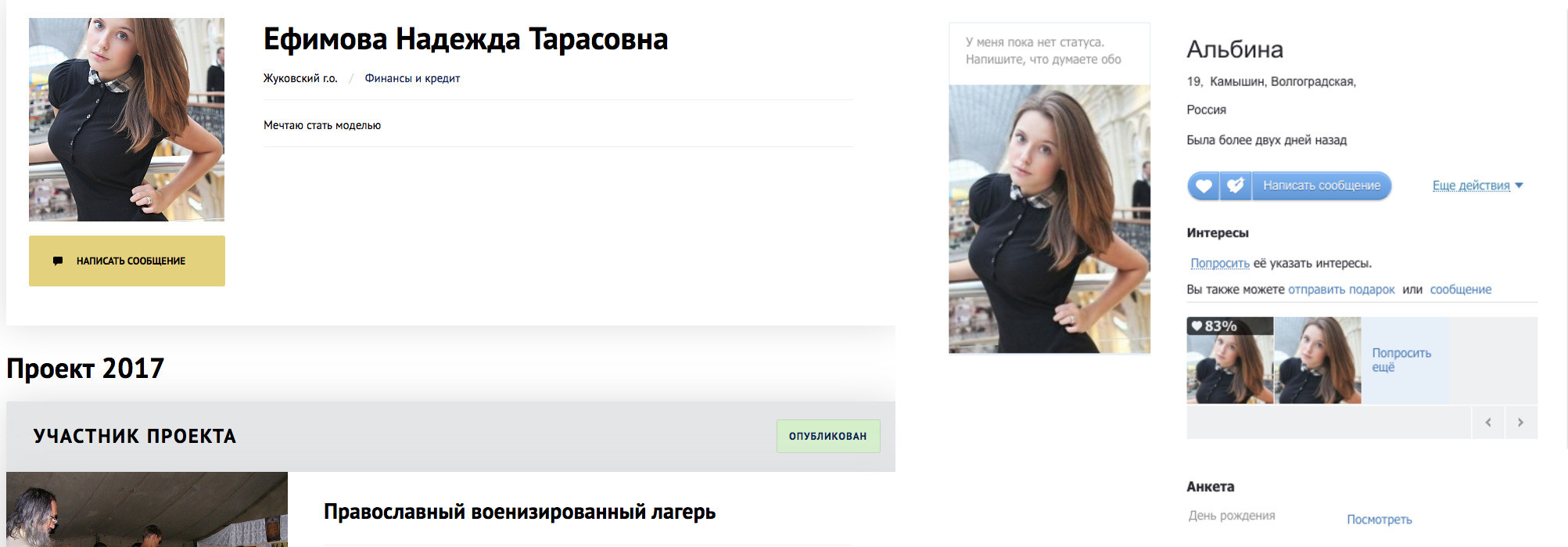
Task: Click the "Интересы" section heading
Action: (1218, 233)
